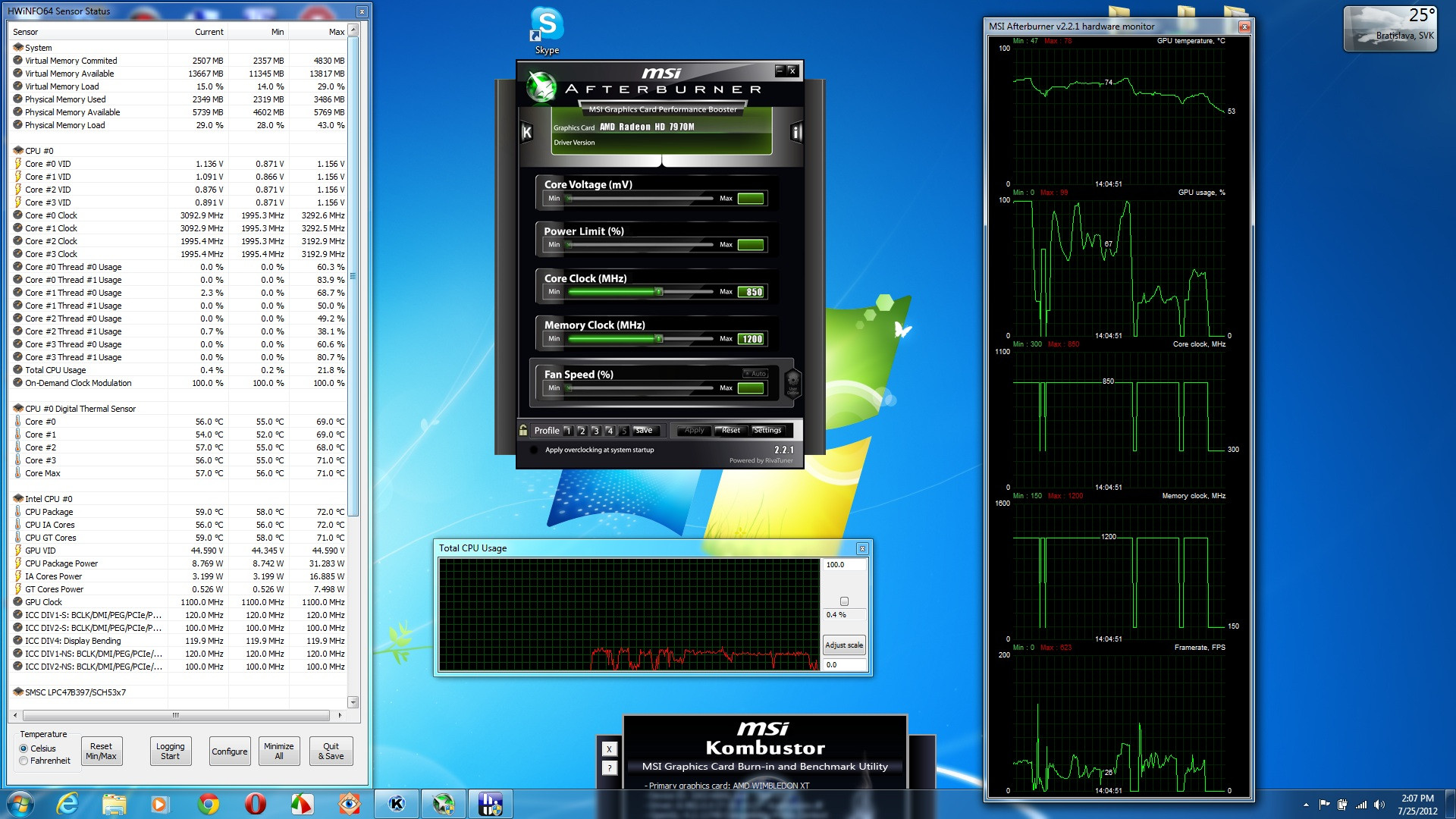Click the Apply button in Afterburner
1456x819 pixels.
pos(694,430)
